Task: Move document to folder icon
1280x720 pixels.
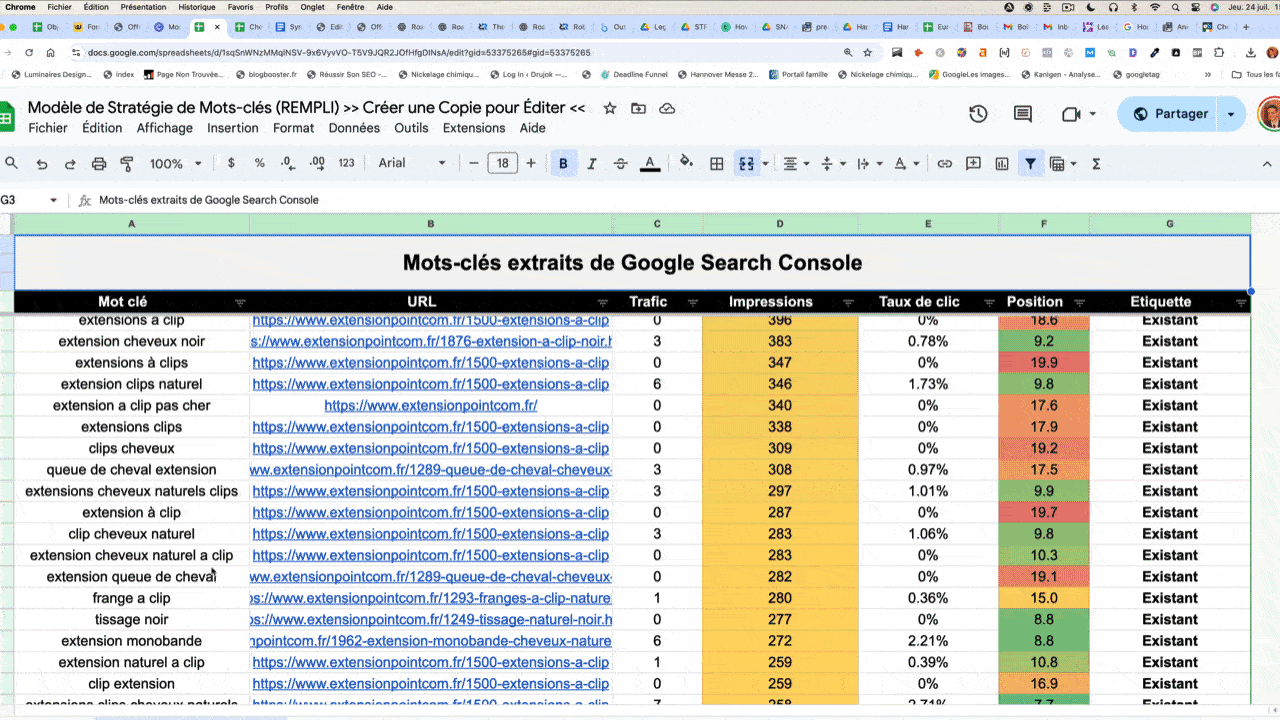Action: point(639,108)
